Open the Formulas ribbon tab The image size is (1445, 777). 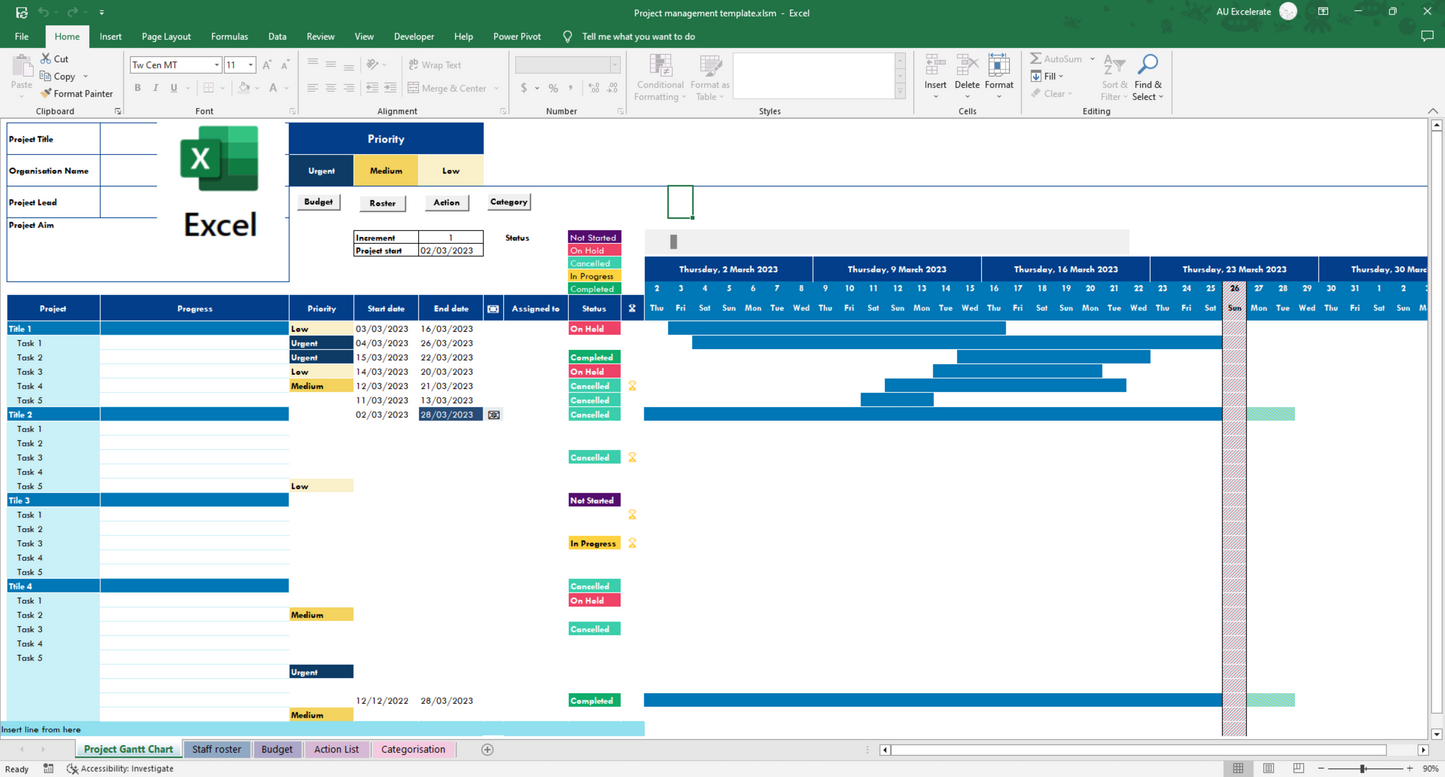pyautogui.click(x=229, y=36)
